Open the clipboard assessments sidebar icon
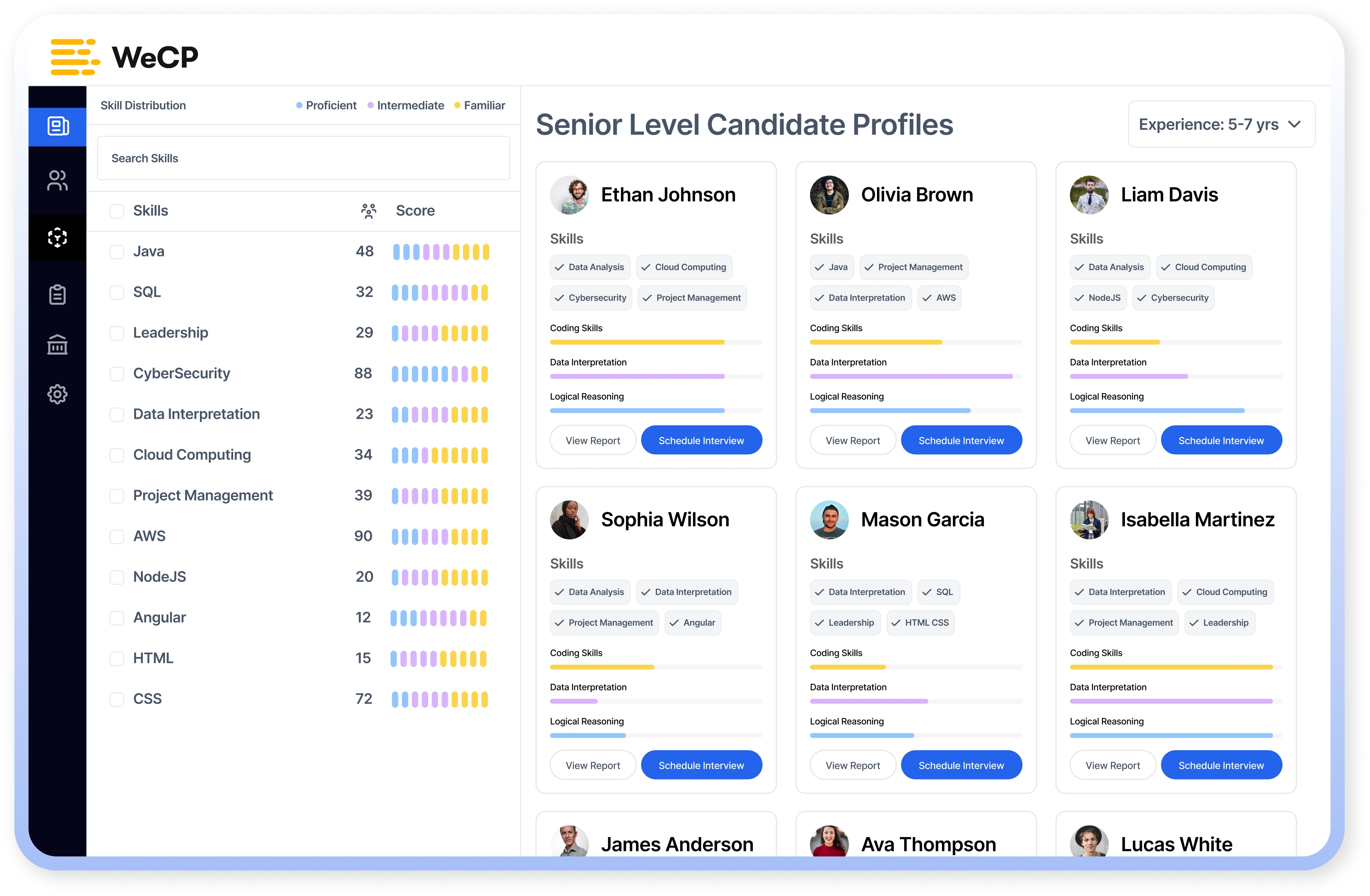 pos(58,294)
